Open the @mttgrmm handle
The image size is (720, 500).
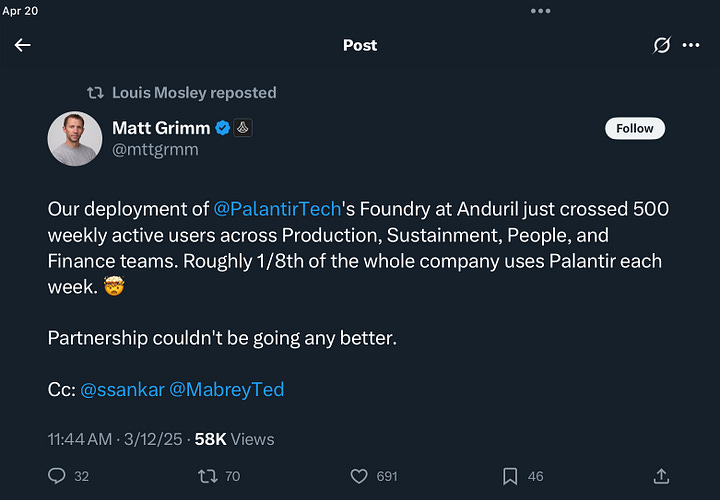(155, 149)
